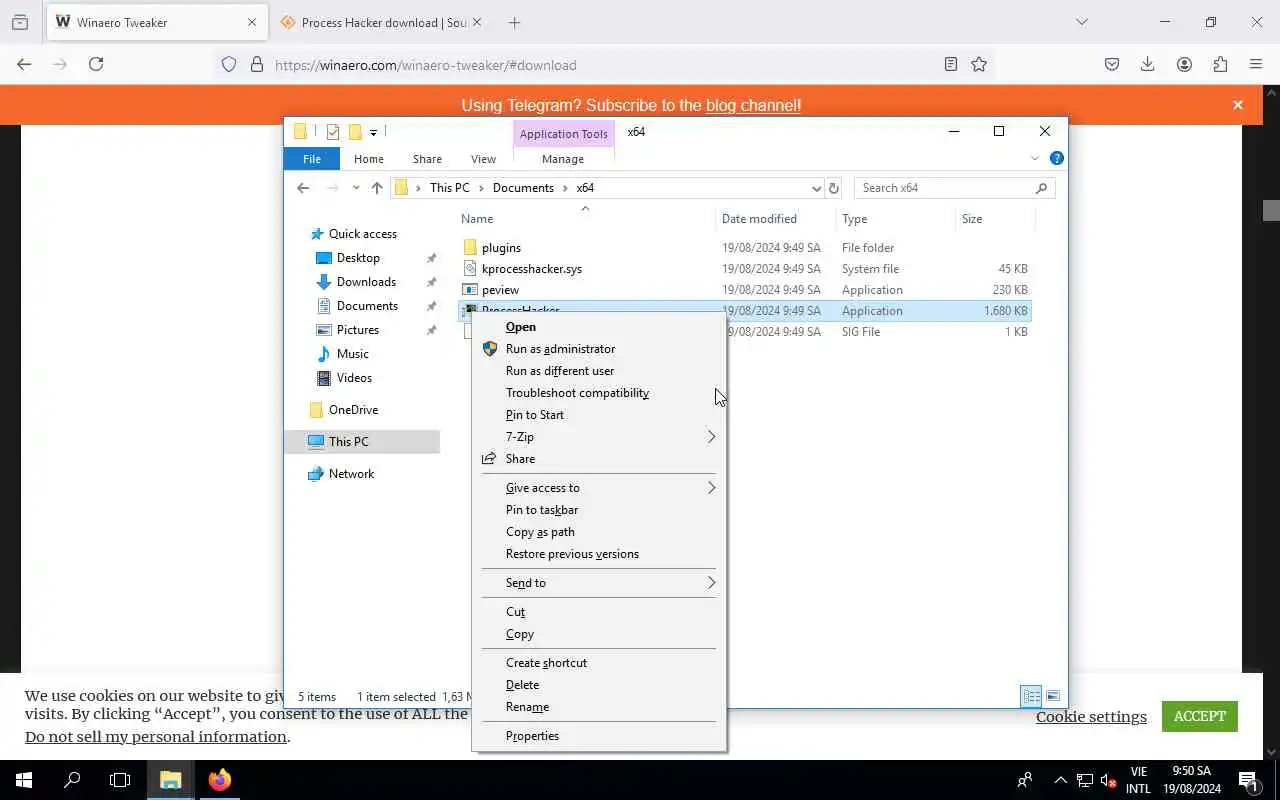The width and height of the screenshot is (1280, 800).
Task: Open Firefox downloads panel
Action: click(1148, 64)
